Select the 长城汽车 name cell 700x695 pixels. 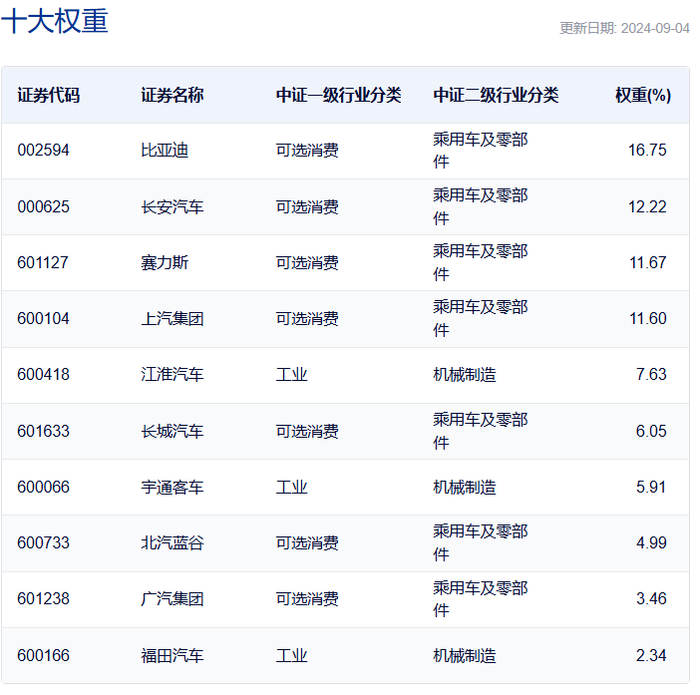(x=172, y=432)
